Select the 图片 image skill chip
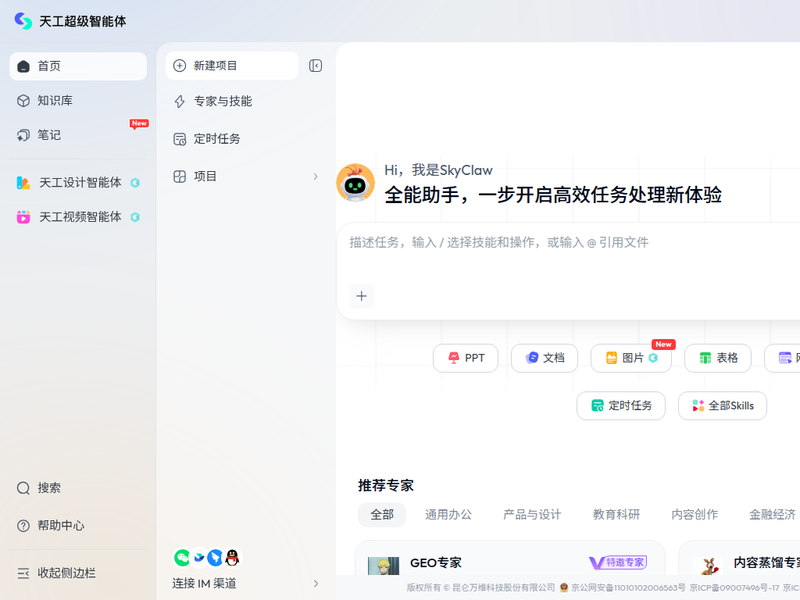Viewport: 800px width, 600px height. click(x=631, y=358)
